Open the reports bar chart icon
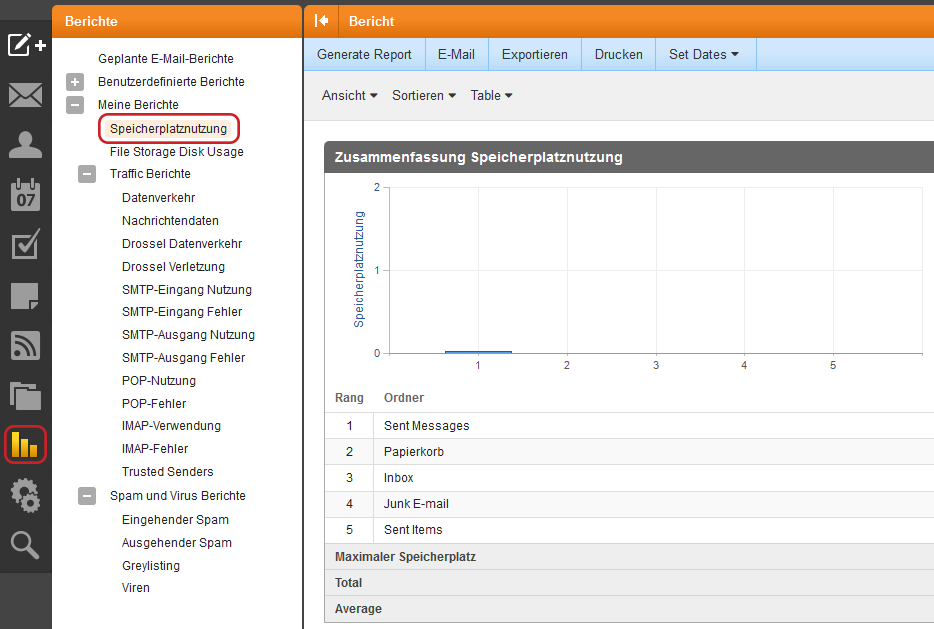The width and height of the screenshot is (934, 629). [x=25, y=444]
